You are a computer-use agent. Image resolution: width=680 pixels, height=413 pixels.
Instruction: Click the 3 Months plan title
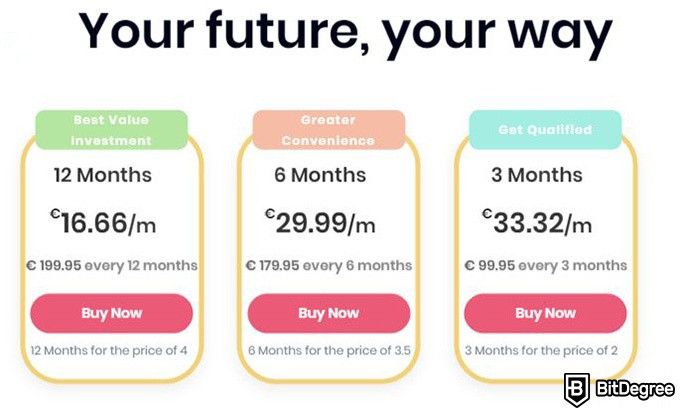537,175
